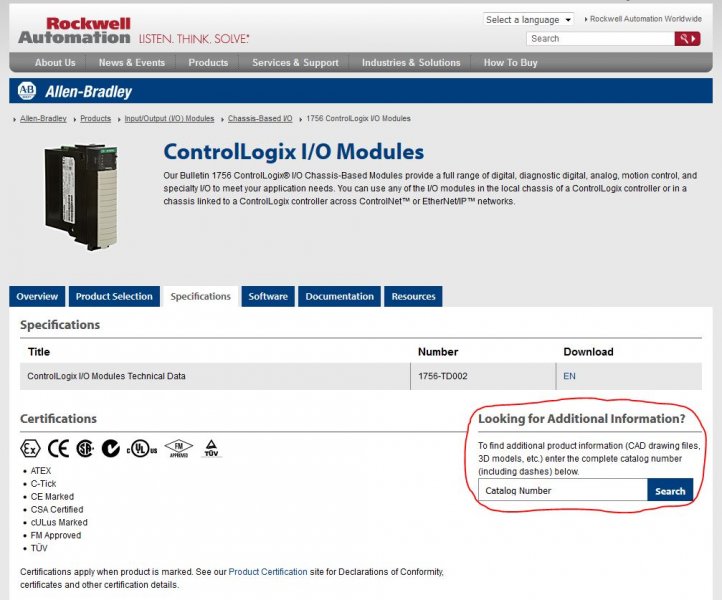Click the cULus Marked list item
The width and height of the screenshot is (722, 600).
[x=59, y=522]
